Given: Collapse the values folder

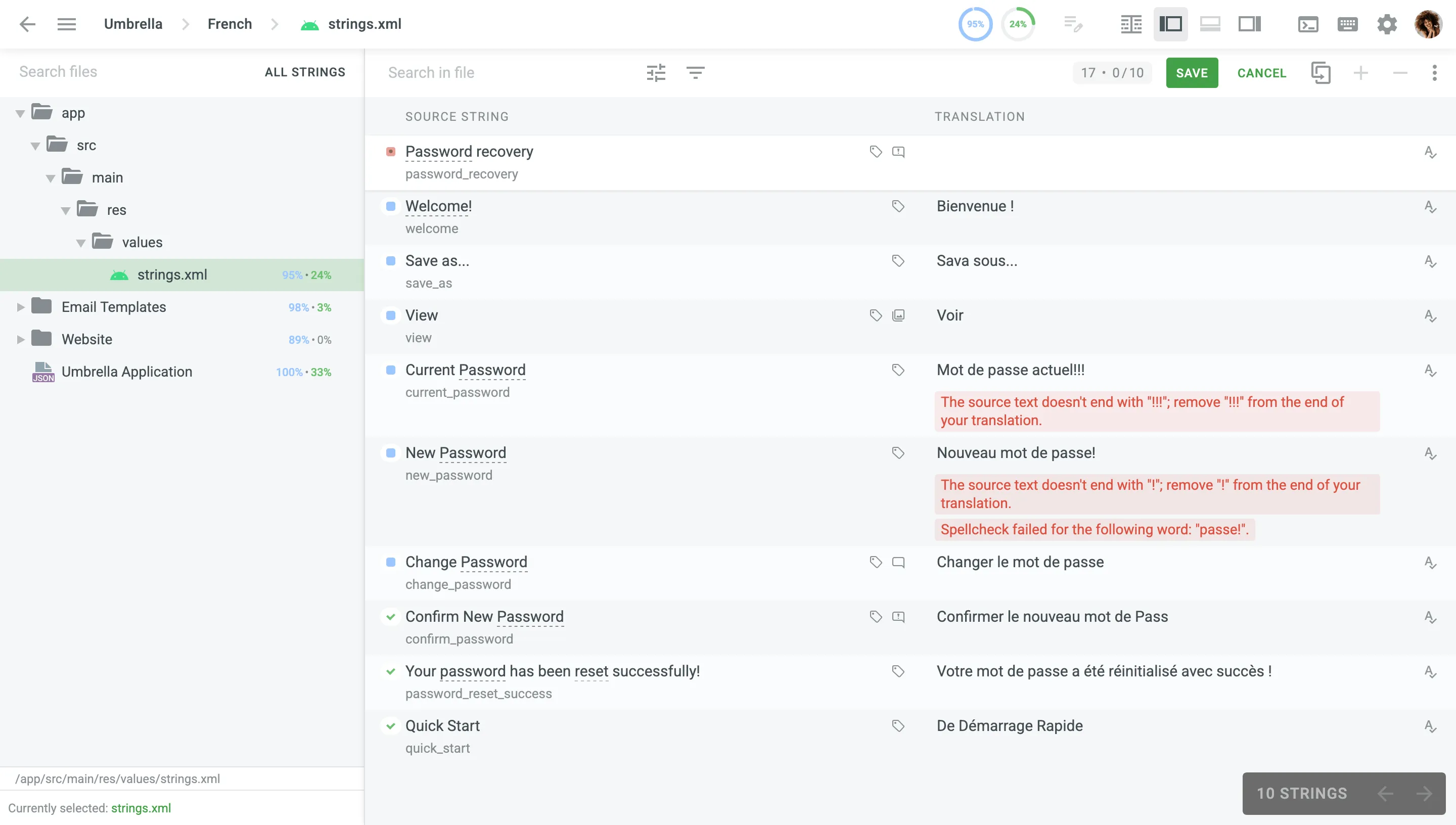Looking at the screenshot, I should point(80,243).
